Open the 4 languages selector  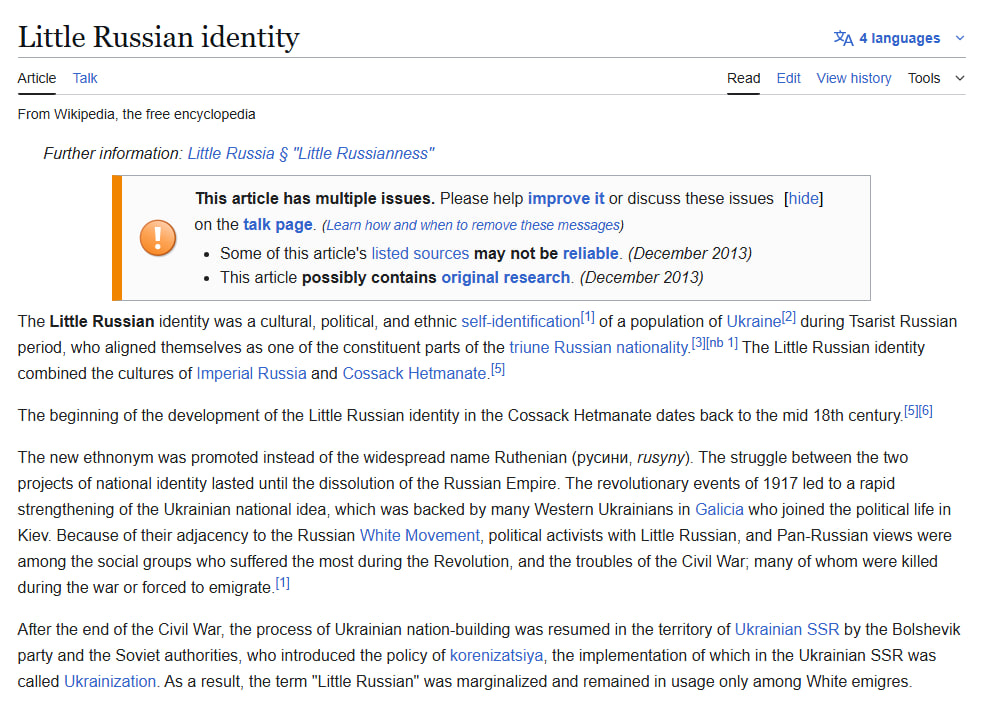(x=899, y=38)
